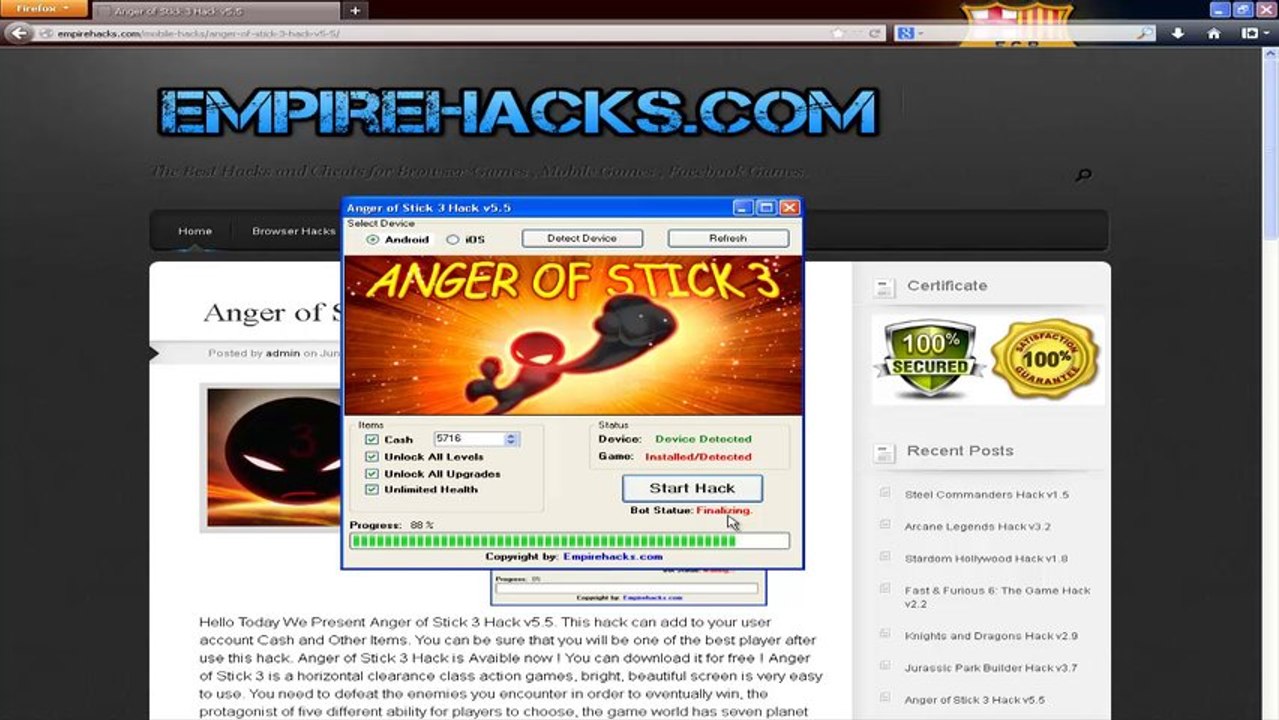This screenshot has width=1279, height=720.
Task: Click icon beside Stardom Hollywood Hack
Action: 884,556
